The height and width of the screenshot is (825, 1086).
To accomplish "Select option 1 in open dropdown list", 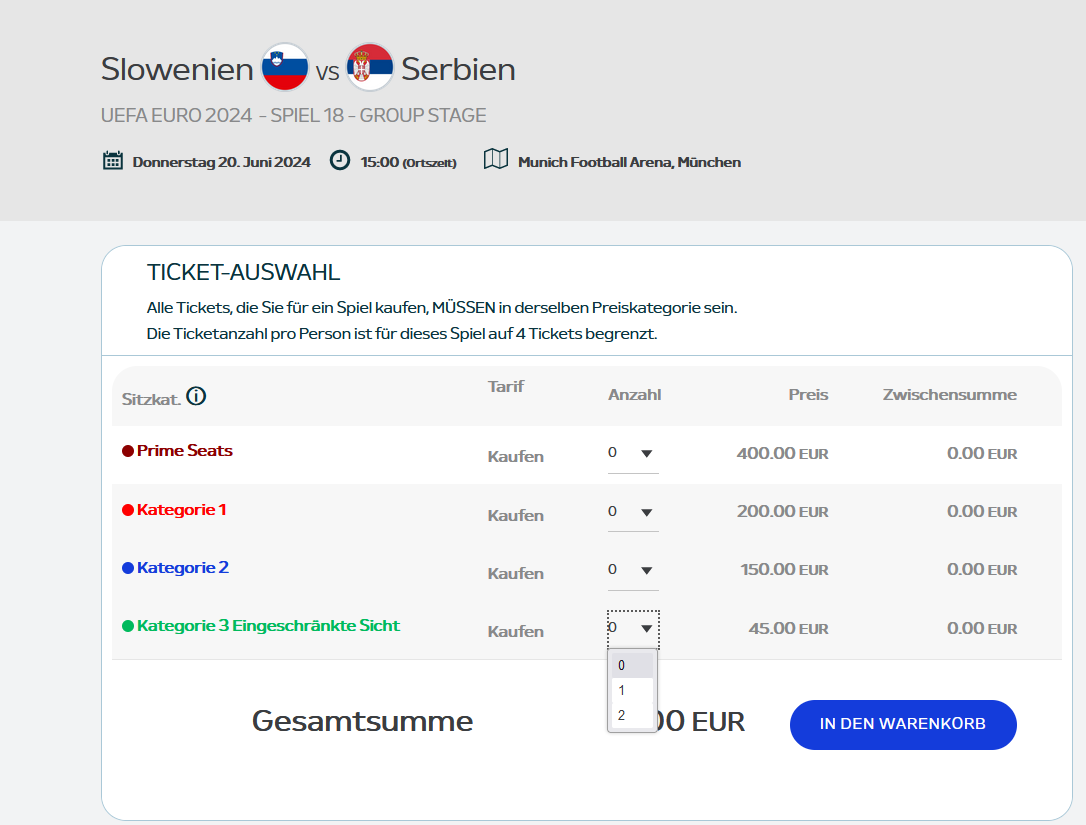I will (632, 690).
